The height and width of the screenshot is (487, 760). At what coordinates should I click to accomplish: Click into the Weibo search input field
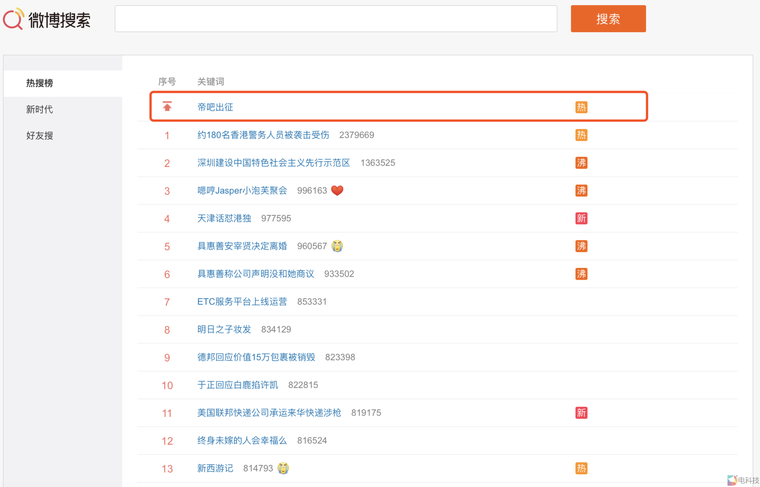tap(335, 19)
